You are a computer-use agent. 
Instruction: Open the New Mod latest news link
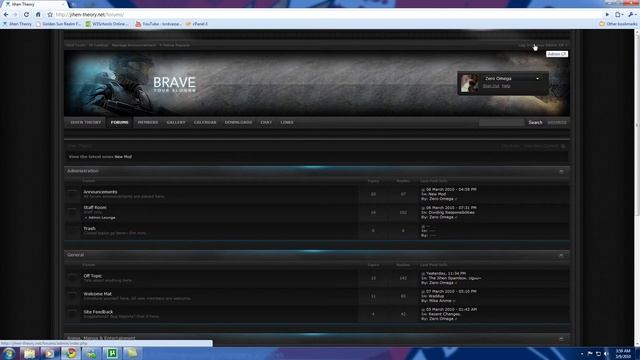(x=123, y=157)
